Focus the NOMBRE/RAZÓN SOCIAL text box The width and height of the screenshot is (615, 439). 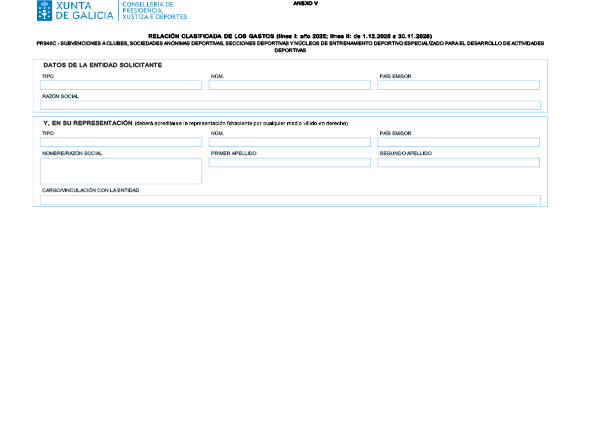(x=121, y=171)
